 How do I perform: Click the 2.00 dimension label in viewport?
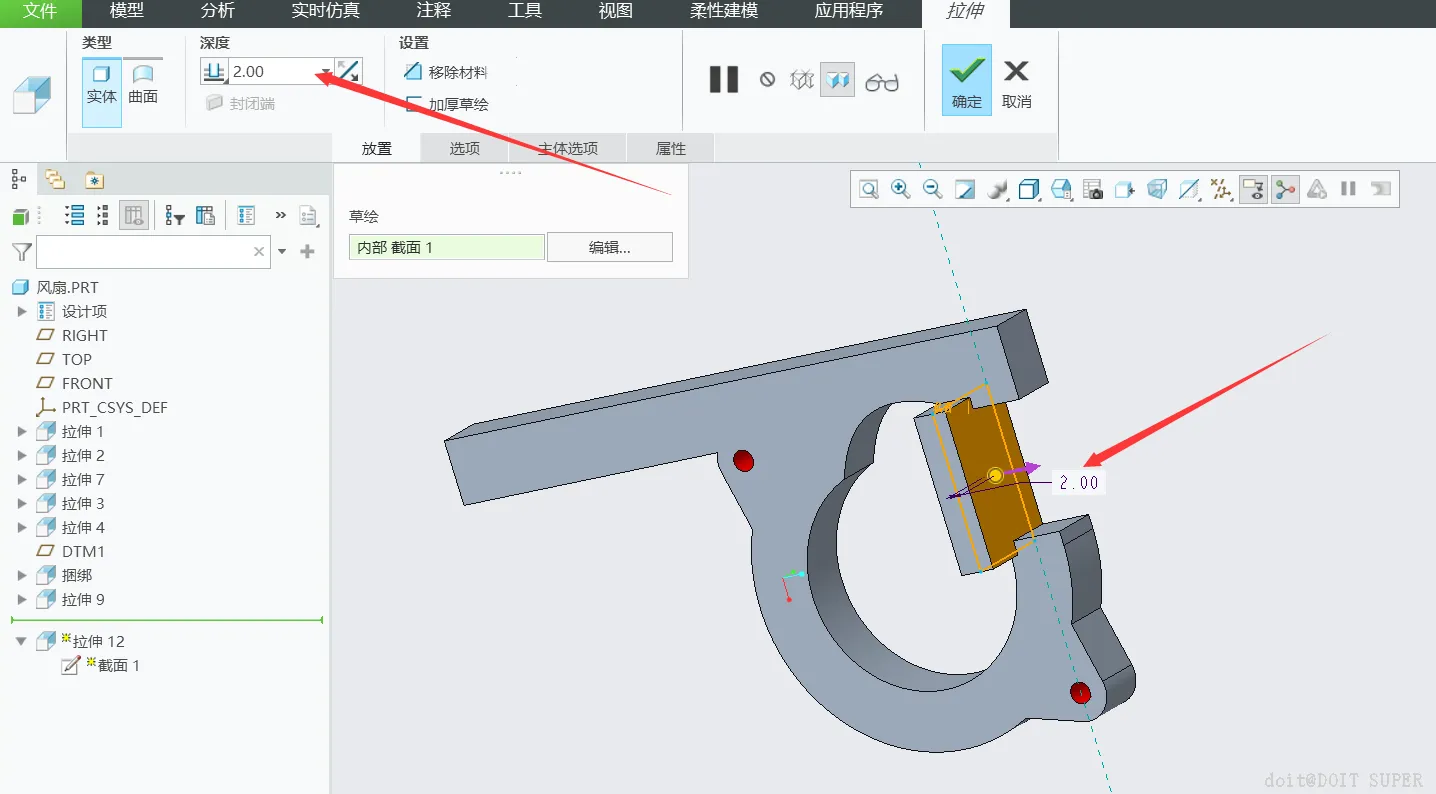click(1079, 482)
